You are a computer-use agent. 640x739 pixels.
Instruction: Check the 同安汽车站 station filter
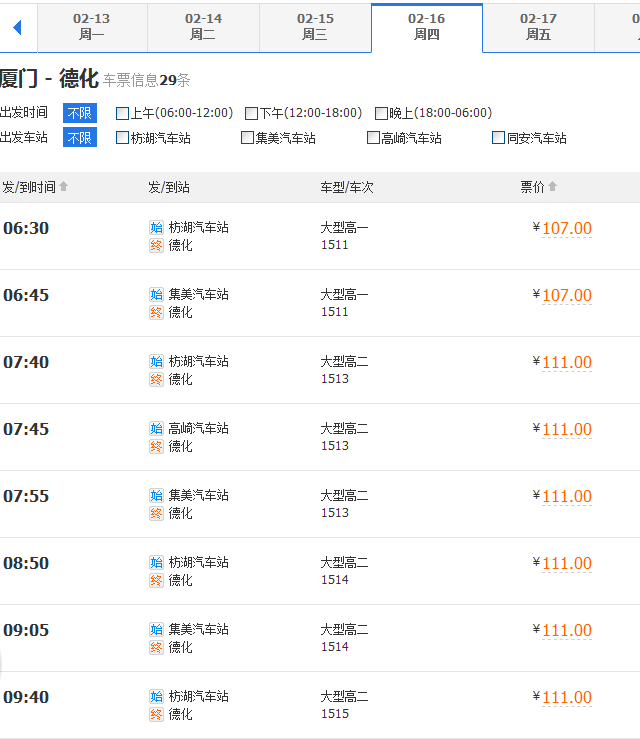(x=498, y=138)
